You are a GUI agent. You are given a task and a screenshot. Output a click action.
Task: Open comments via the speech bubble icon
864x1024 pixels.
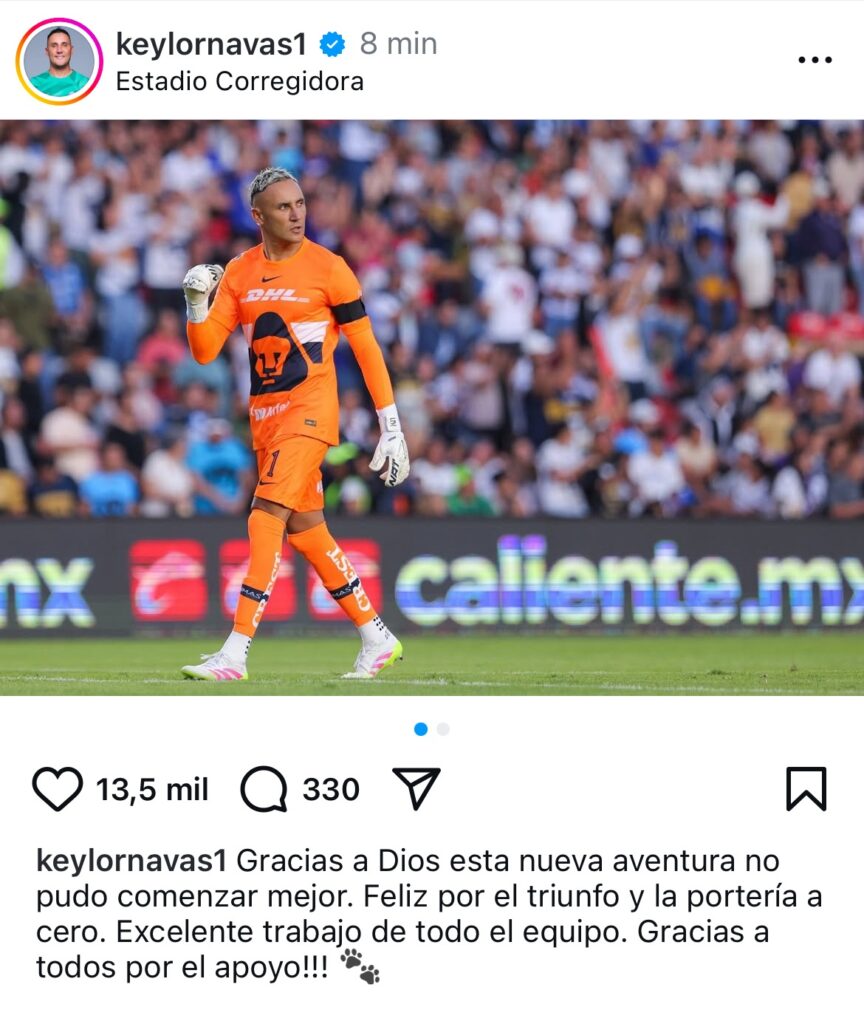[x=264, y=788]
